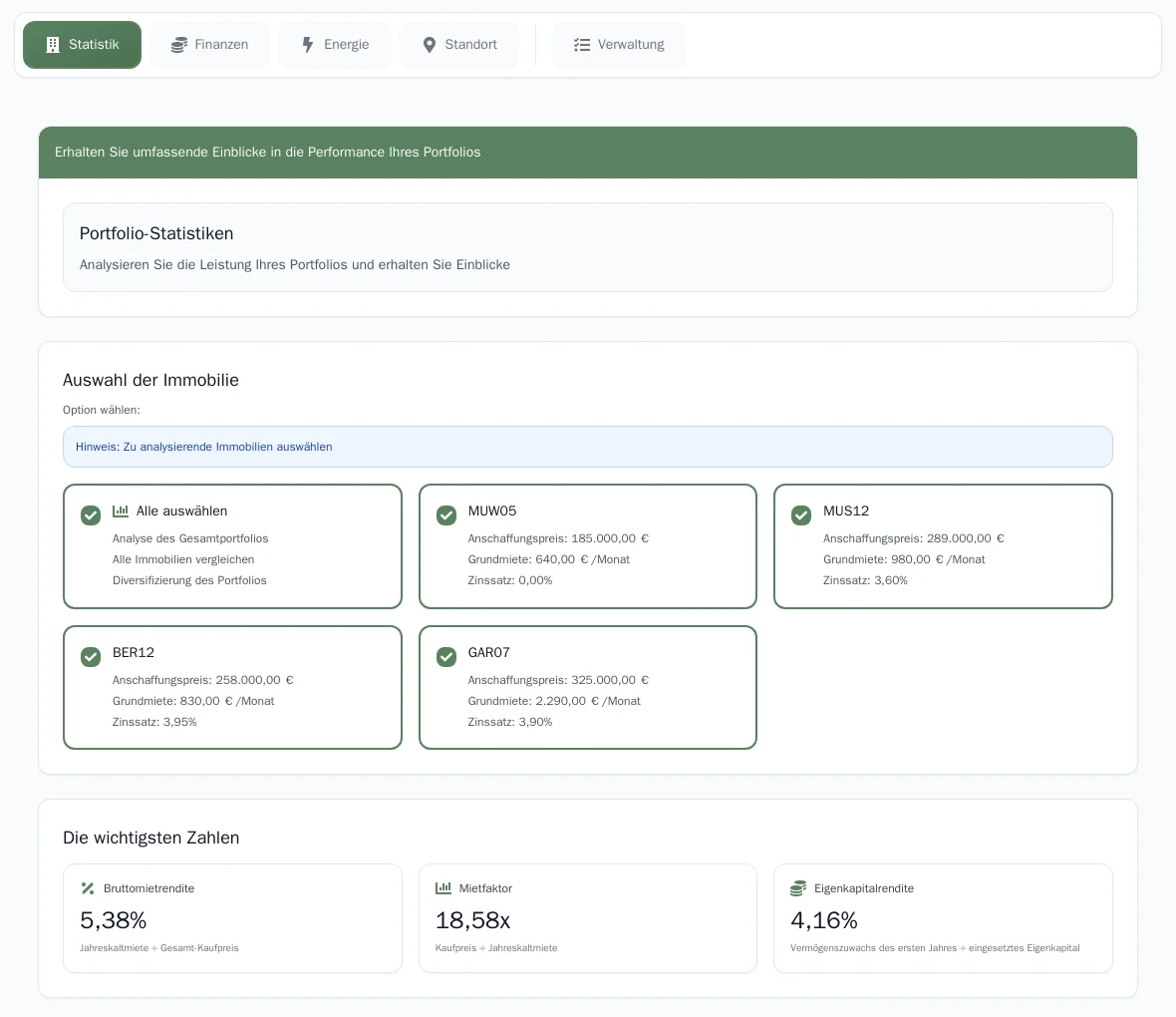Click the 'Alle Immobilien vergleichen' line
Screen dimensions: 1176x1017
click(x=183, y=560)
